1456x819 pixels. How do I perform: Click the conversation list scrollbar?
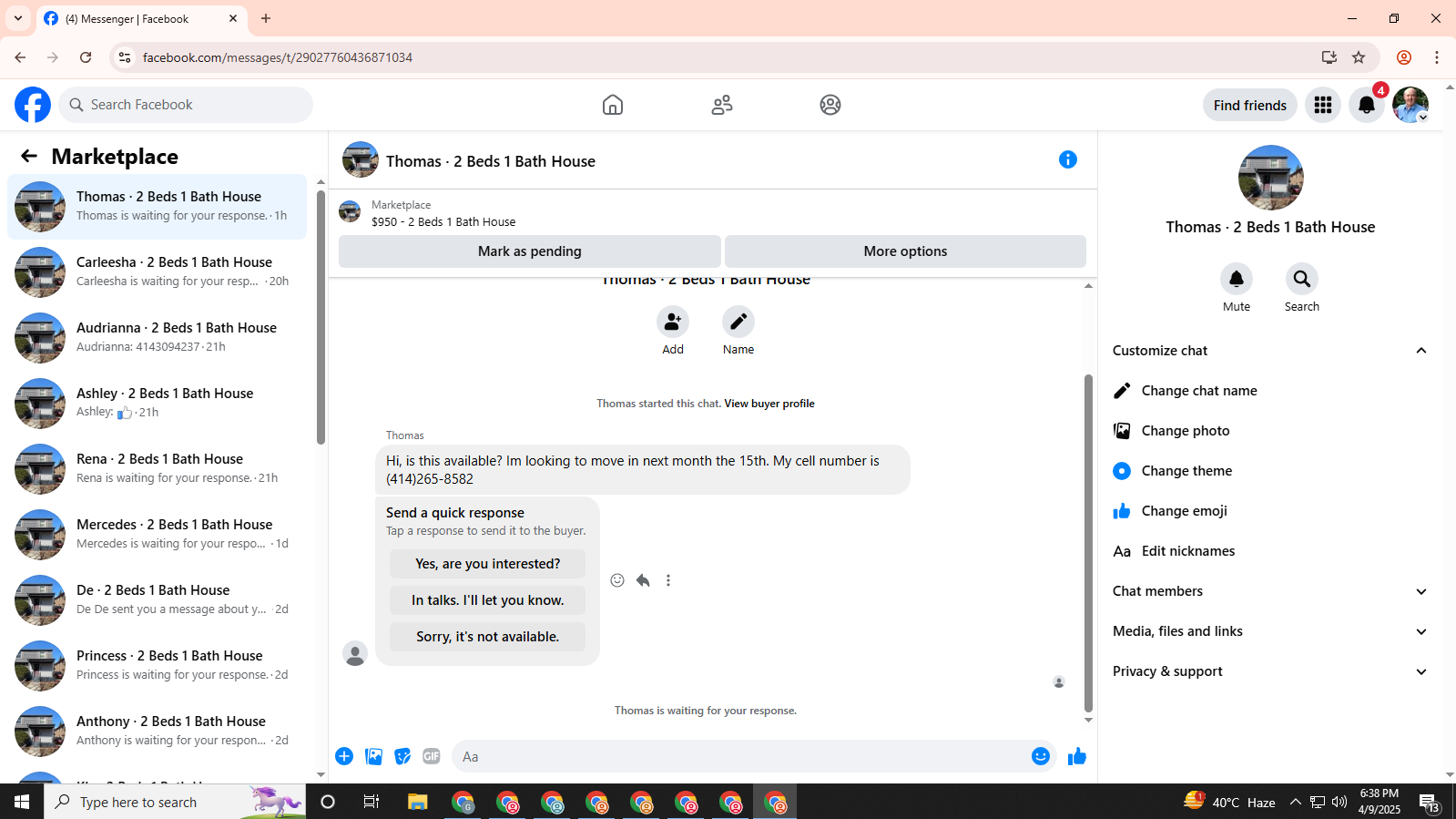tap(321, 317)
